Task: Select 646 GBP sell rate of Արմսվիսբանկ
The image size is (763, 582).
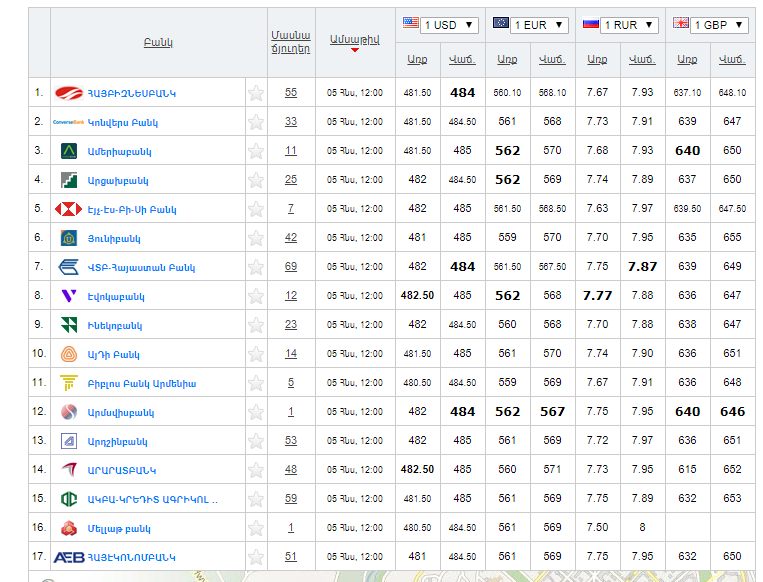Action: tap(732, 412)
